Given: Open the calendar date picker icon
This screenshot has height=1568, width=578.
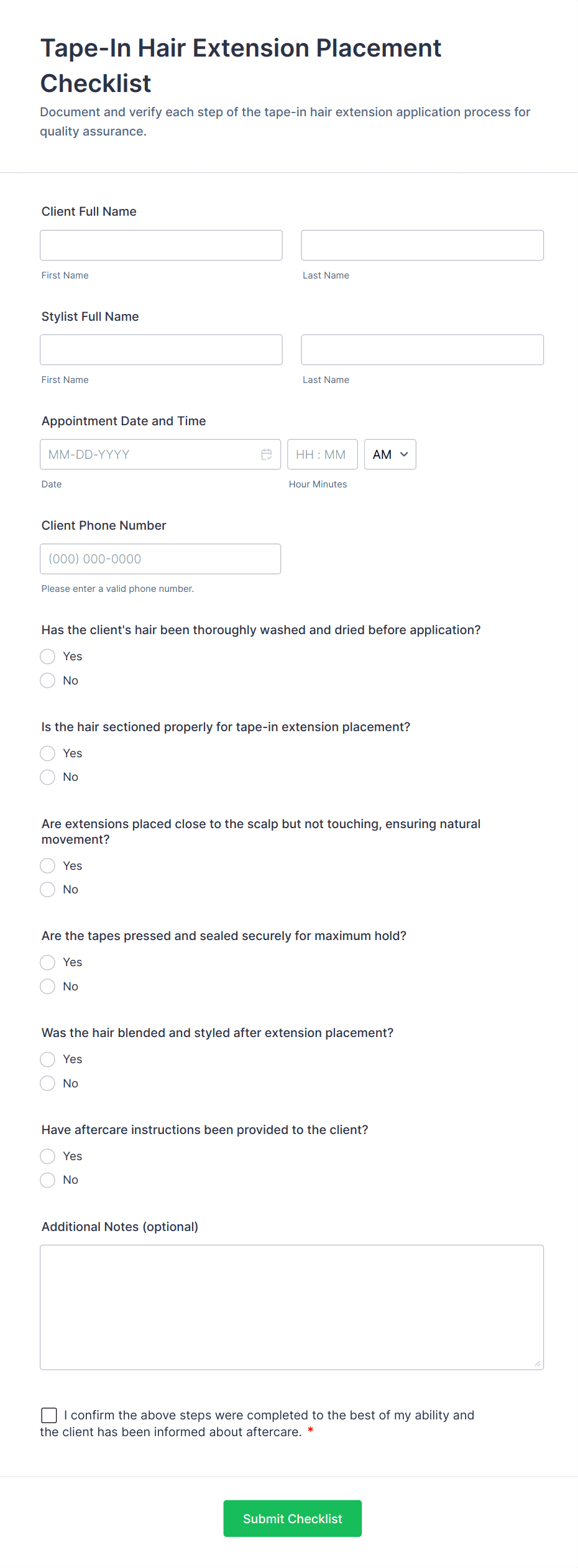Looking at the screenshot, I should pos(267,454).
